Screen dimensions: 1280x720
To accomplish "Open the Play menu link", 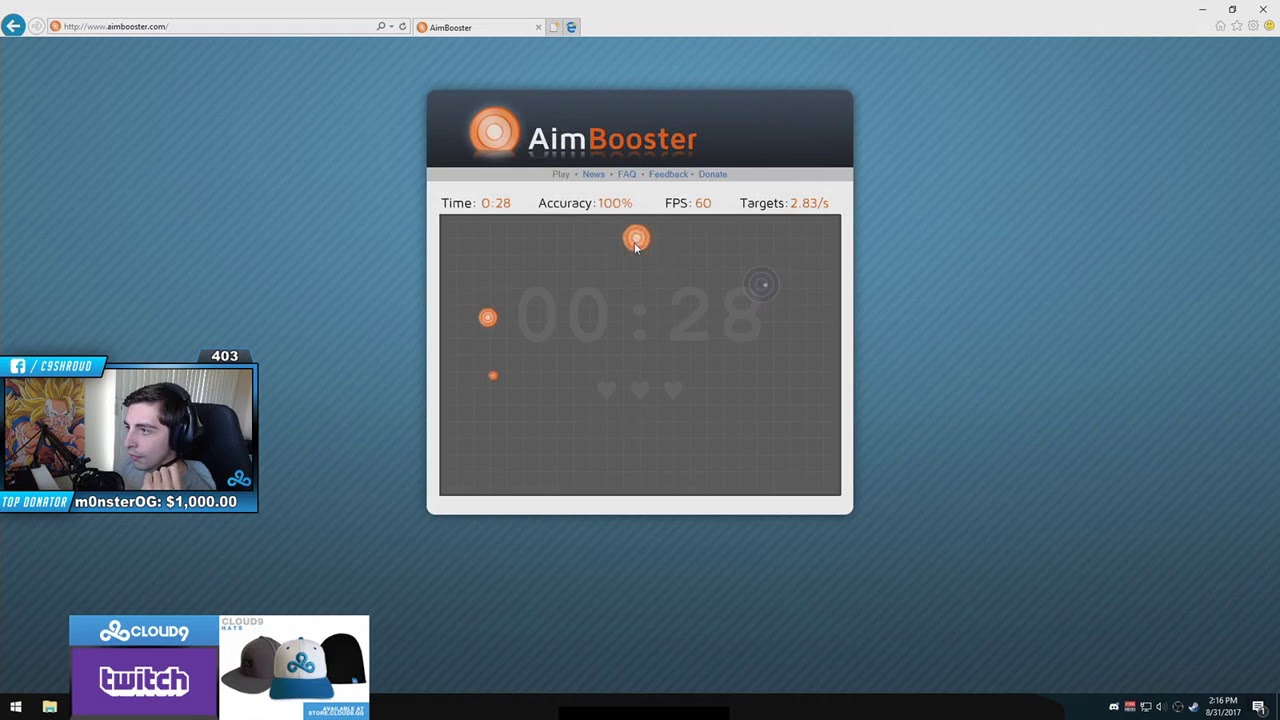I will tap(561, 174).
